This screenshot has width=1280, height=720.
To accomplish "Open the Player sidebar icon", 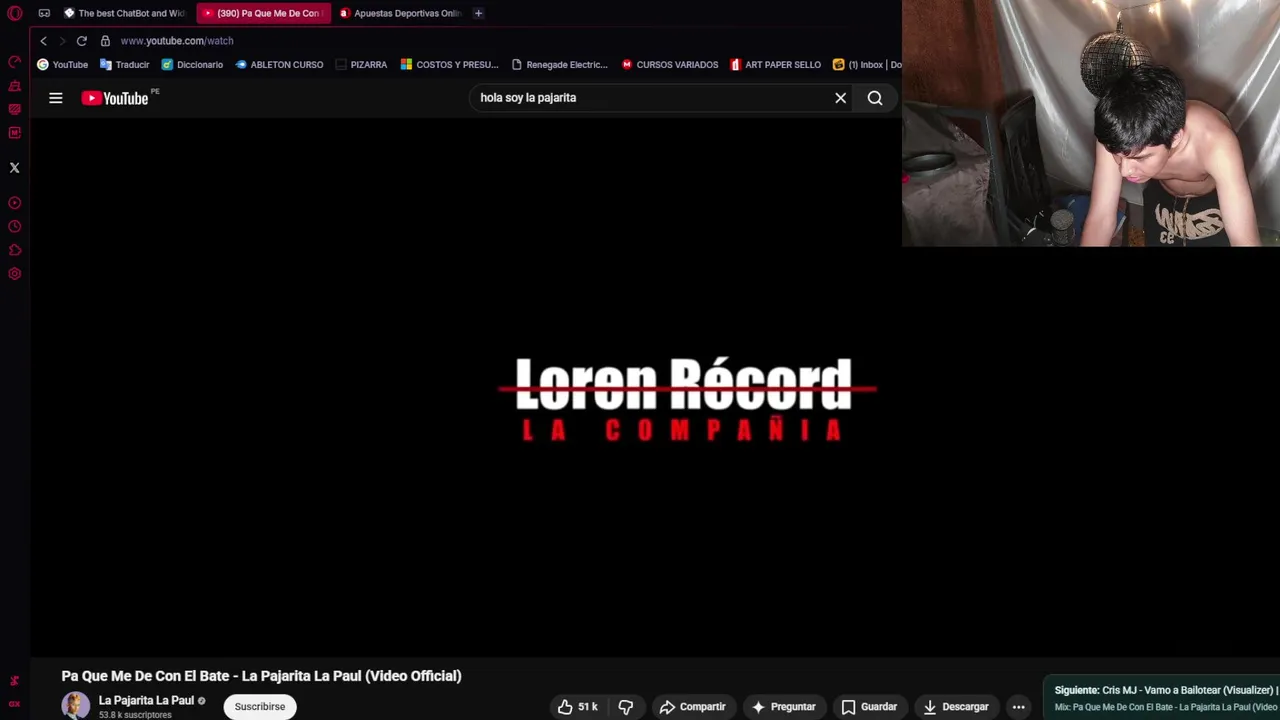I will click(x=14, y=203).
